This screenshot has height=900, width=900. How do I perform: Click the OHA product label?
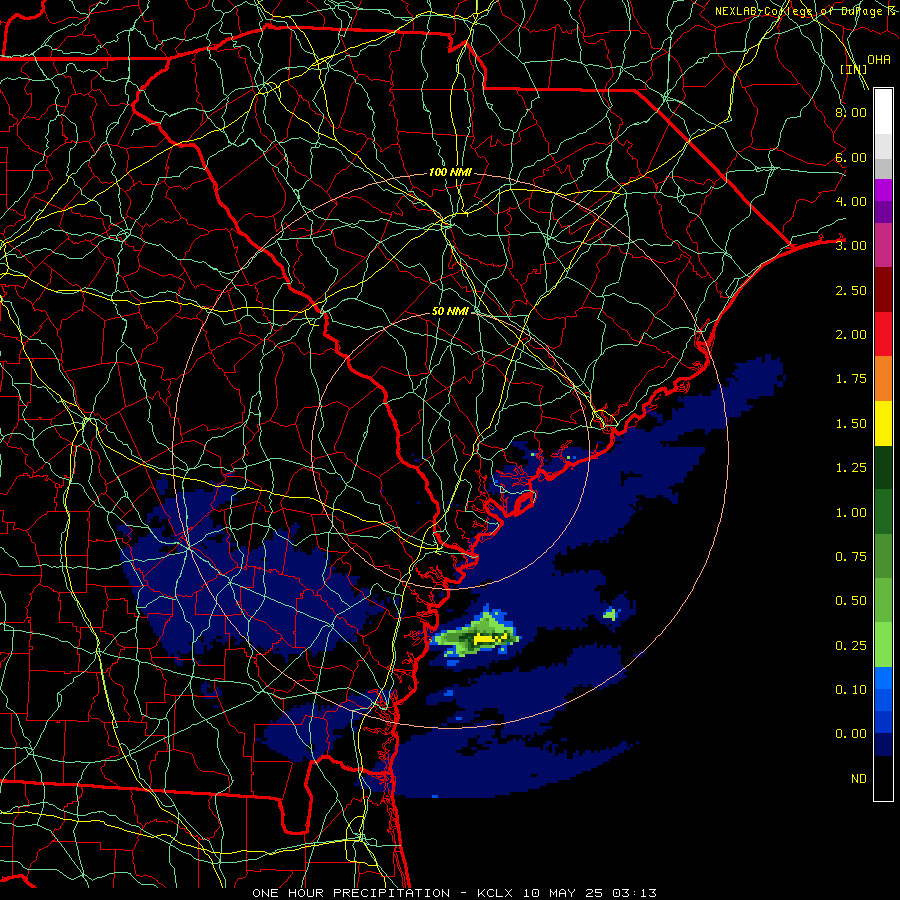pyautogui.click(x=879, y=60)
